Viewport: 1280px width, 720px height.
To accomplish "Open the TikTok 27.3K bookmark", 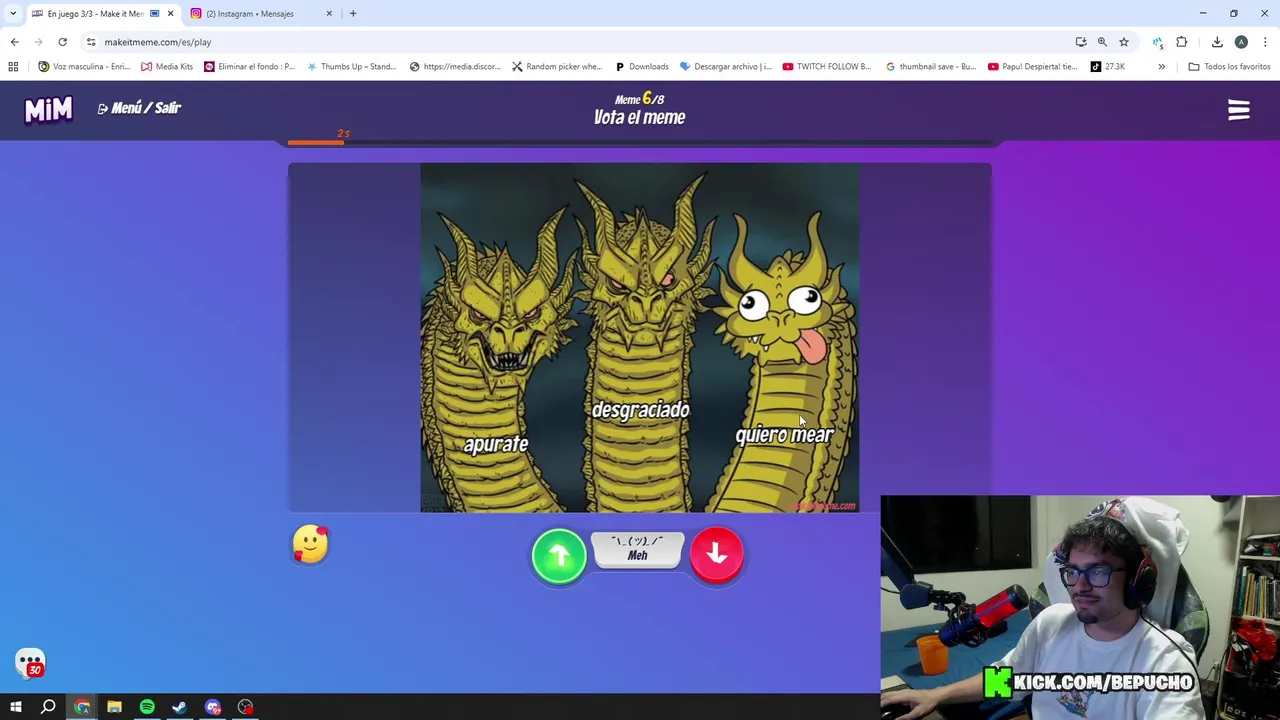I will (1108, 67).
